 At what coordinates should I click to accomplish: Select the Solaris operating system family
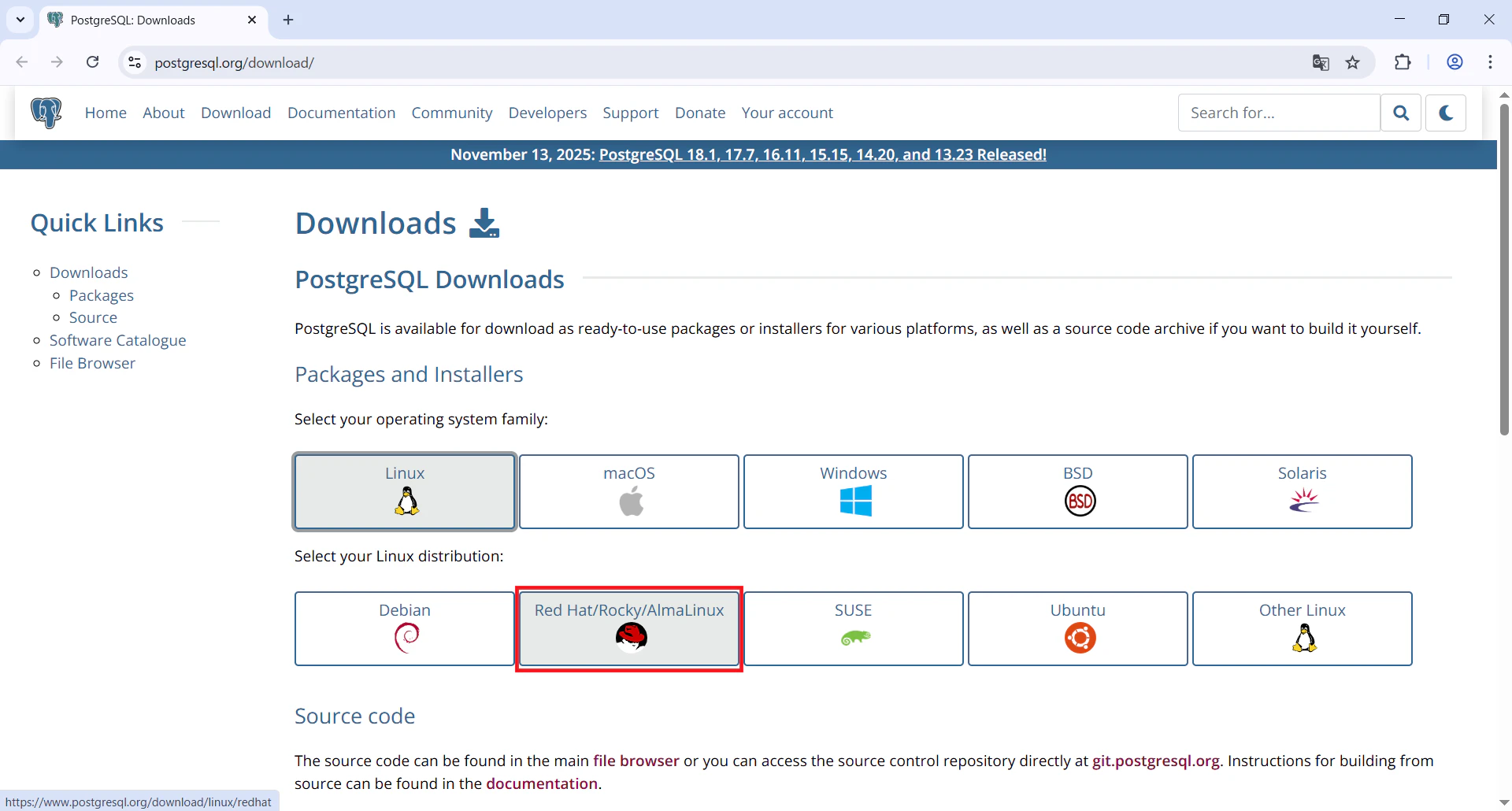(x=1303, y=491)
